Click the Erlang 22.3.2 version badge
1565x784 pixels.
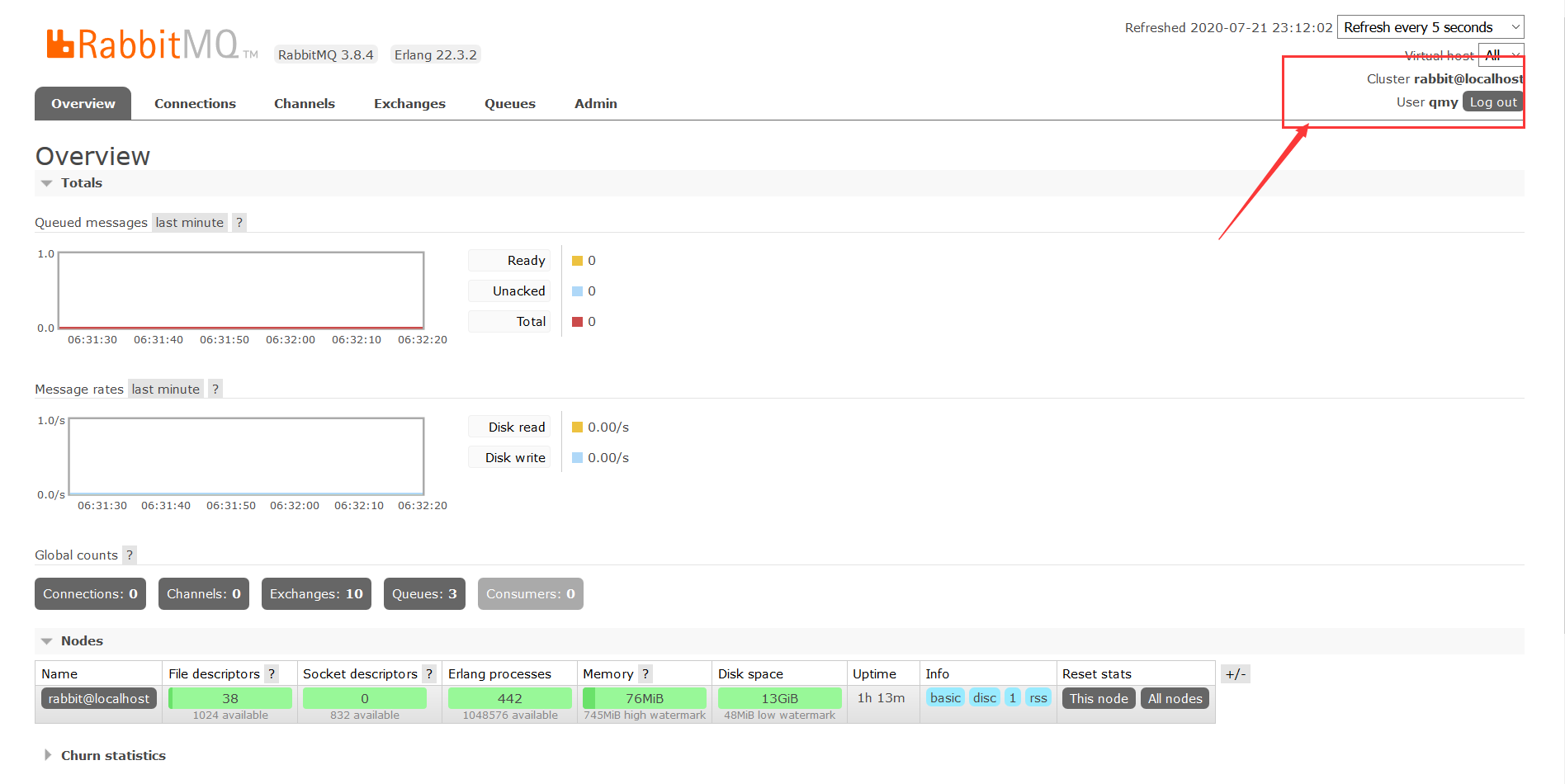pos(436,55)
